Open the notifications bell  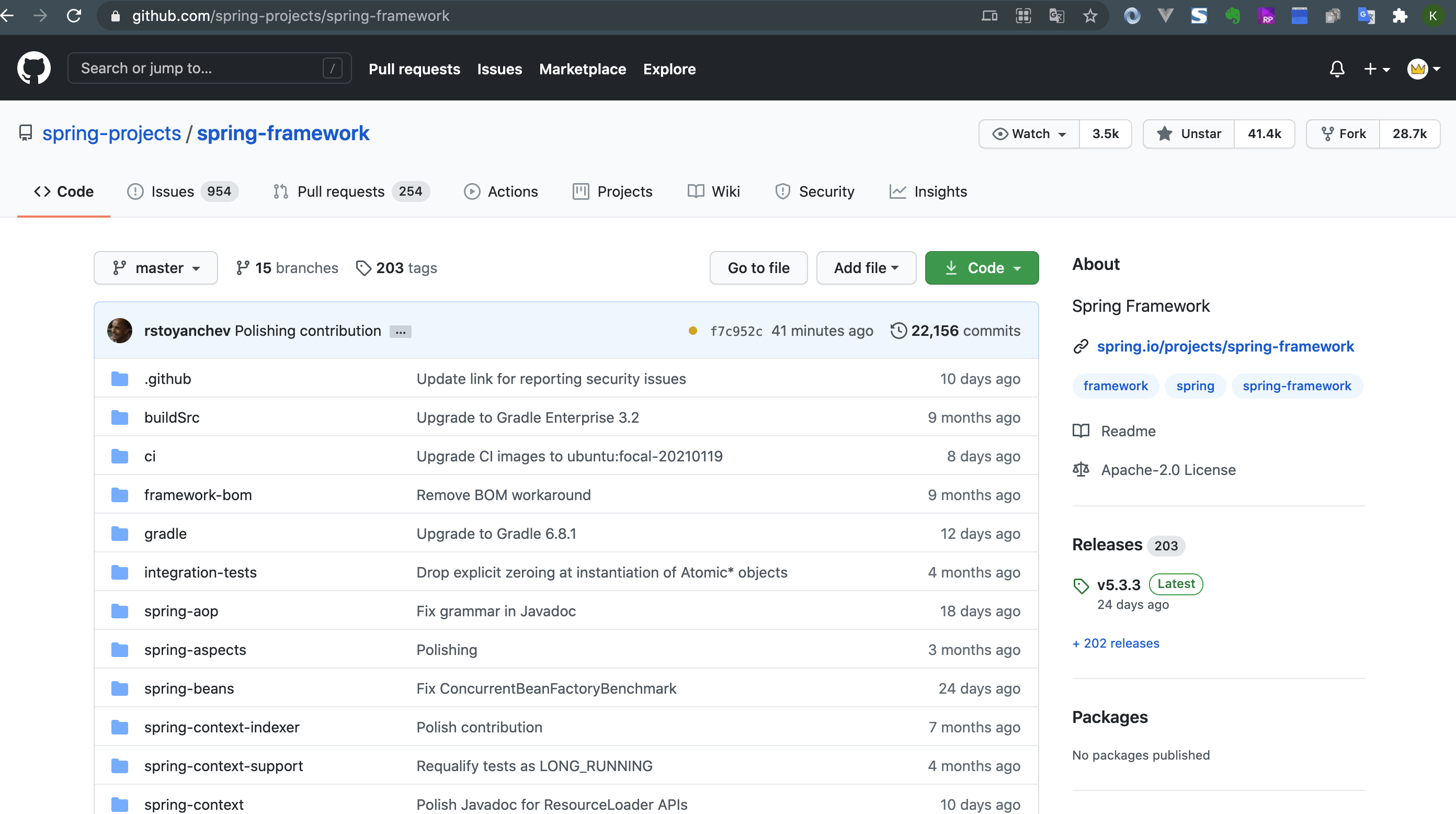(1337, 69)
